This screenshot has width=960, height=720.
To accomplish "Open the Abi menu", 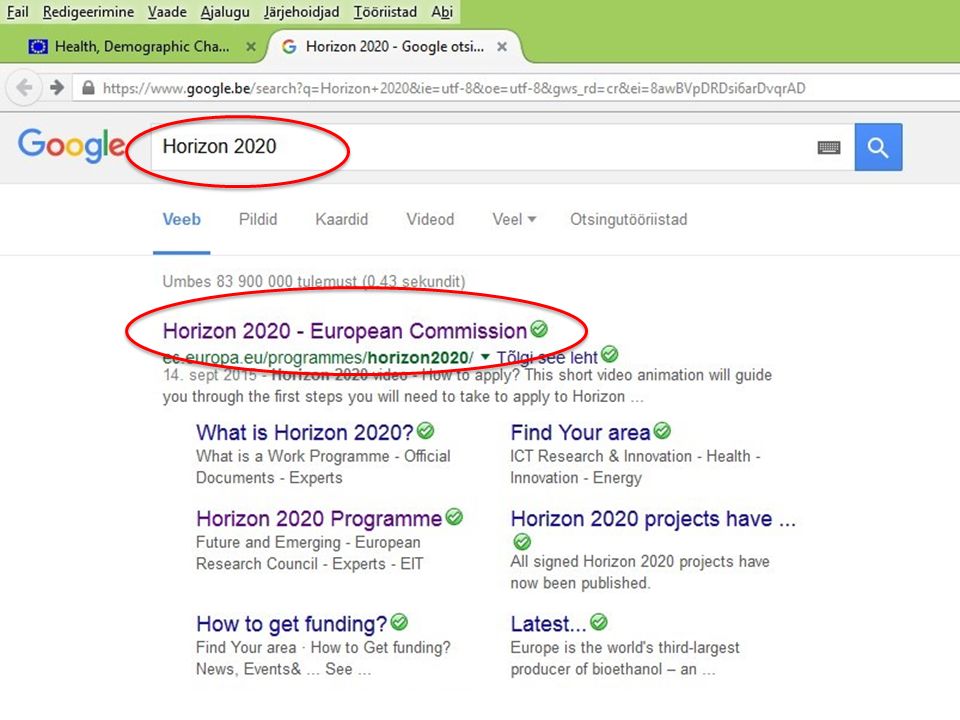I will (x=442, y=12).
